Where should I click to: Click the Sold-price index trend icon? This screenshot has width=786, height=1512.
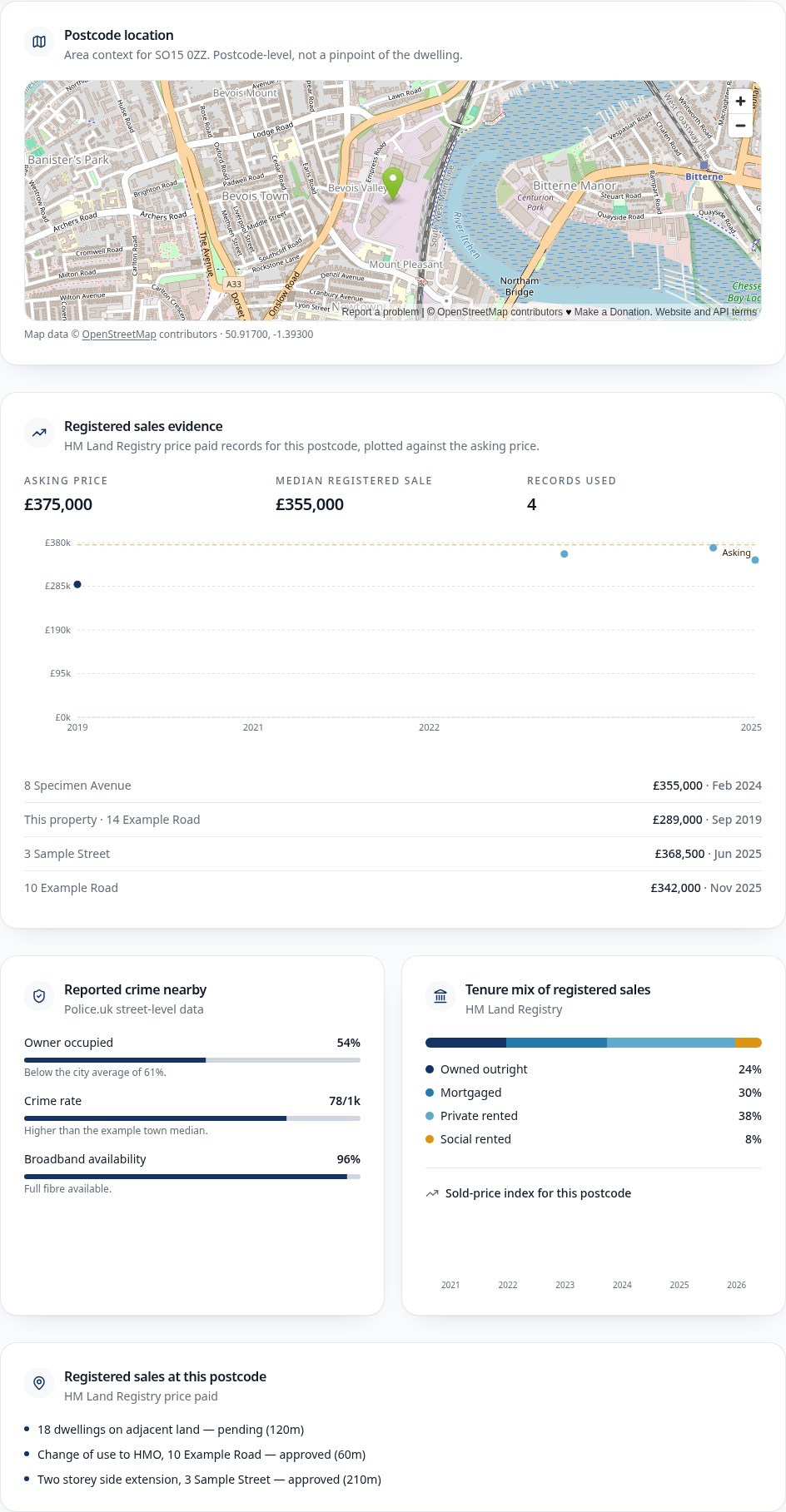pos(432,1193)
